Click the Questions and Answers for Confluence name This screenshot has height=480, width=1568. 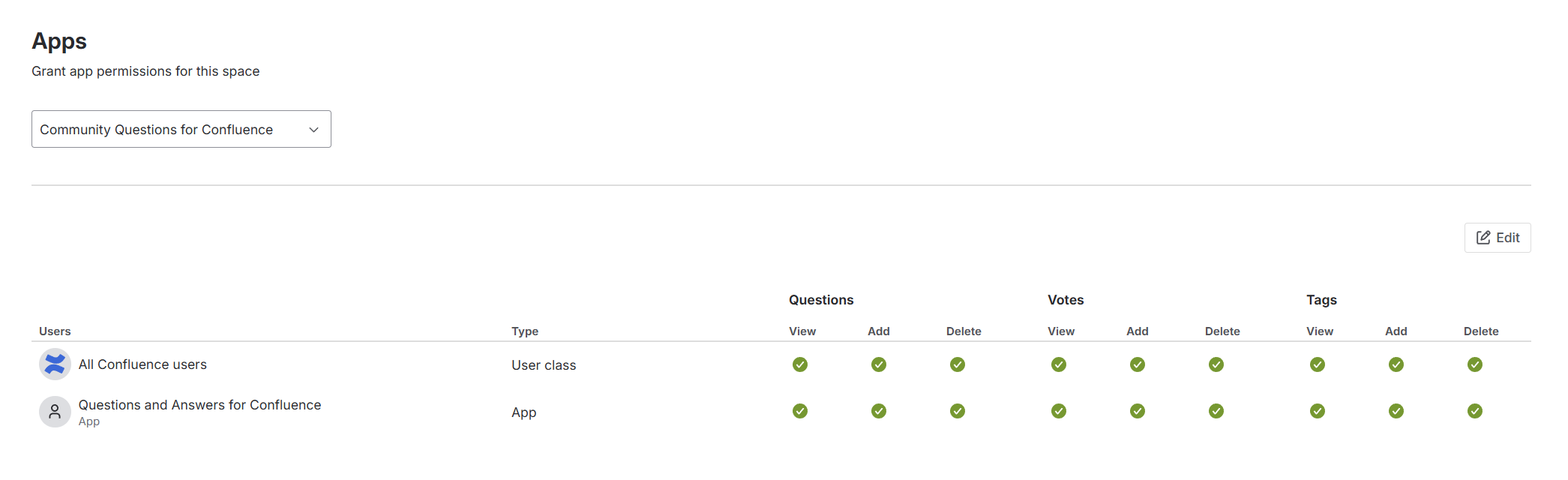pos(199,405)
